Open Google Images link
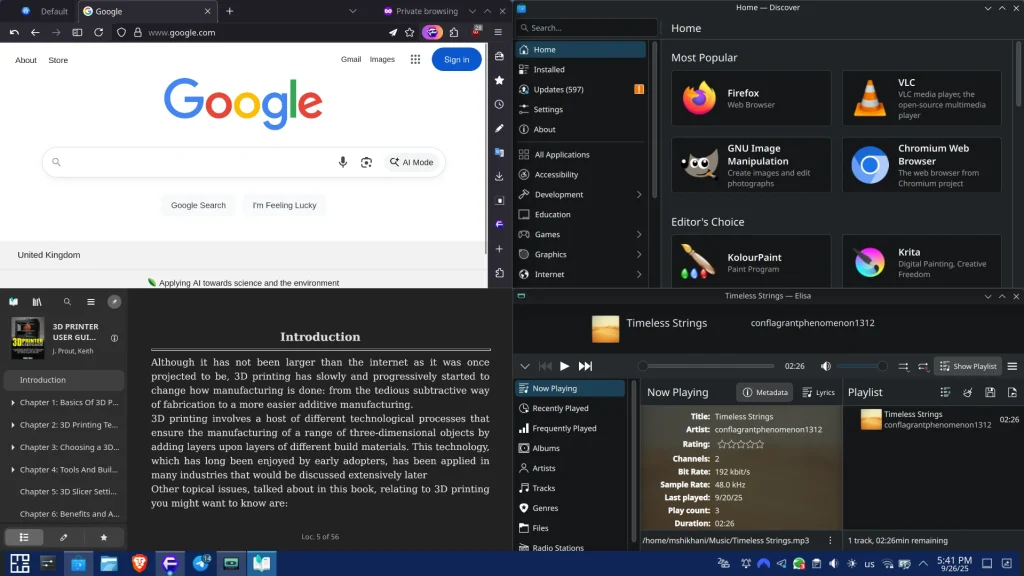The width and height of the screenshot is (1024, 576). [x=382, y=59]
